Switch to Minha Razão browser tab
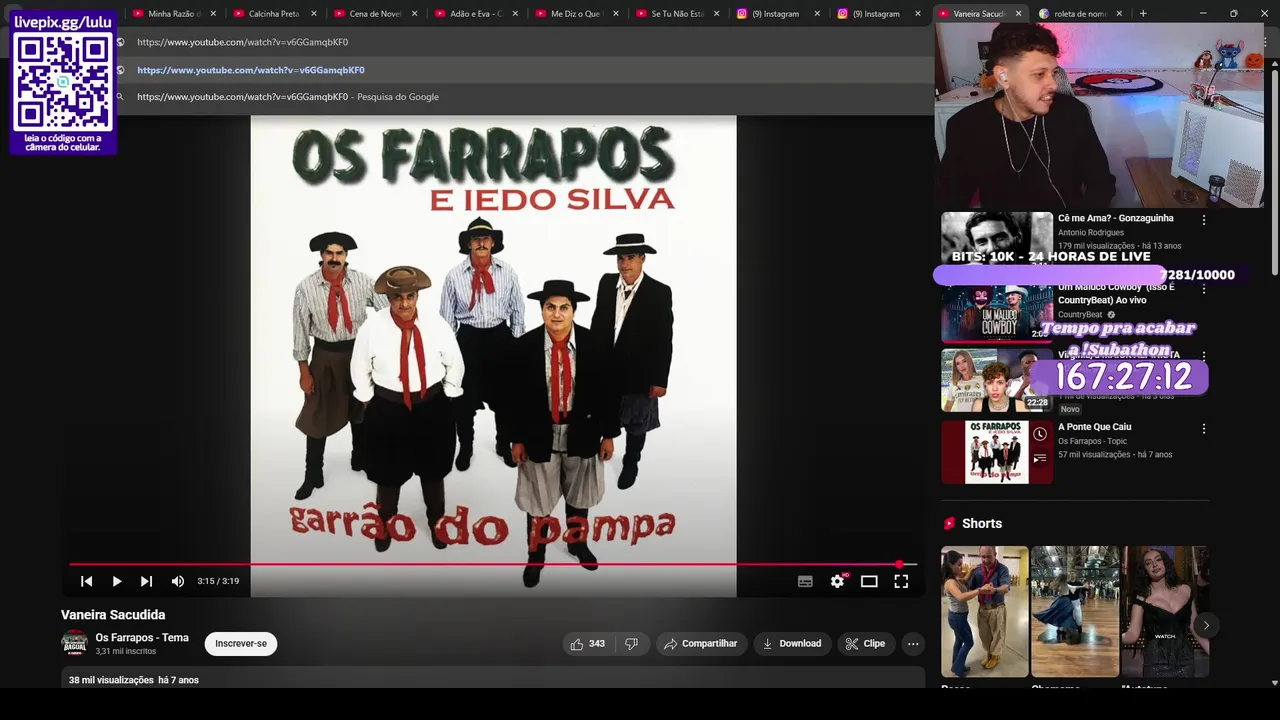The width and height of the screenshot is (1280, 720). coord(174,14)
